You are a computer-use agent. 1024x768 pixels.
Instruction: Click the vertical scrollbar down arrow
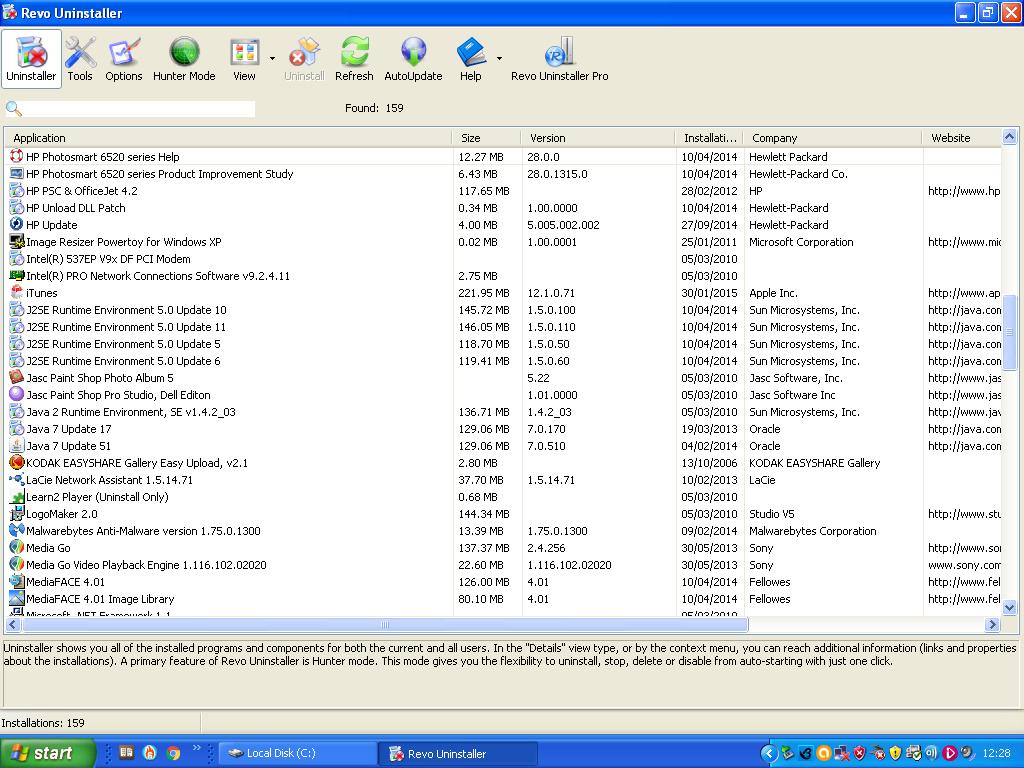point(1009,607)
